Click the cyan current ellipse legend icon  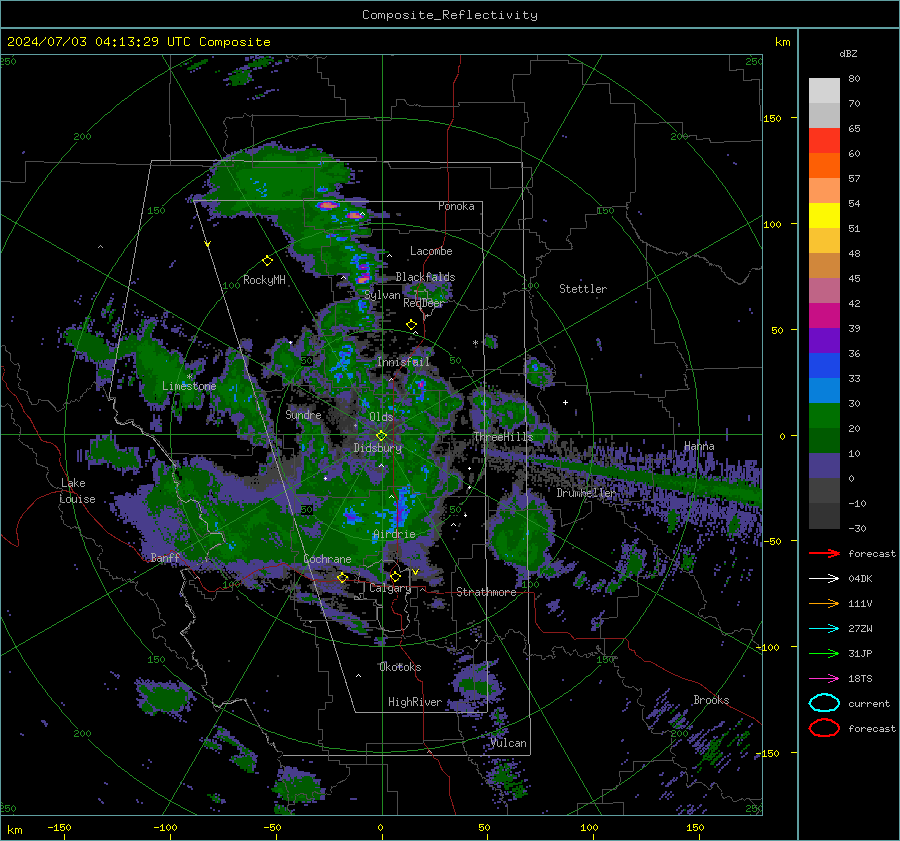coord(824,703)
